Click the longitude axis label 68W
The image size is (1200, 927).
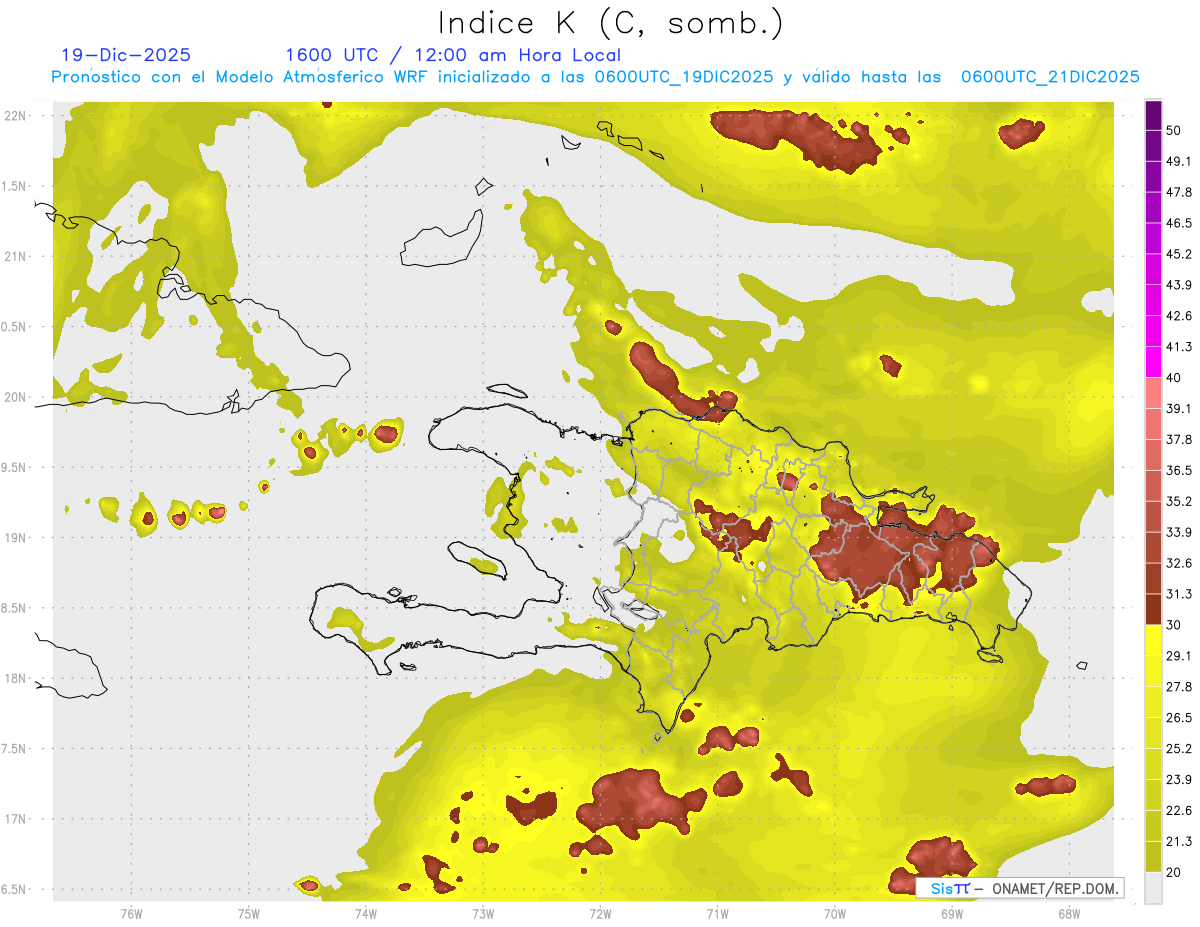[x=1068, y=913]
